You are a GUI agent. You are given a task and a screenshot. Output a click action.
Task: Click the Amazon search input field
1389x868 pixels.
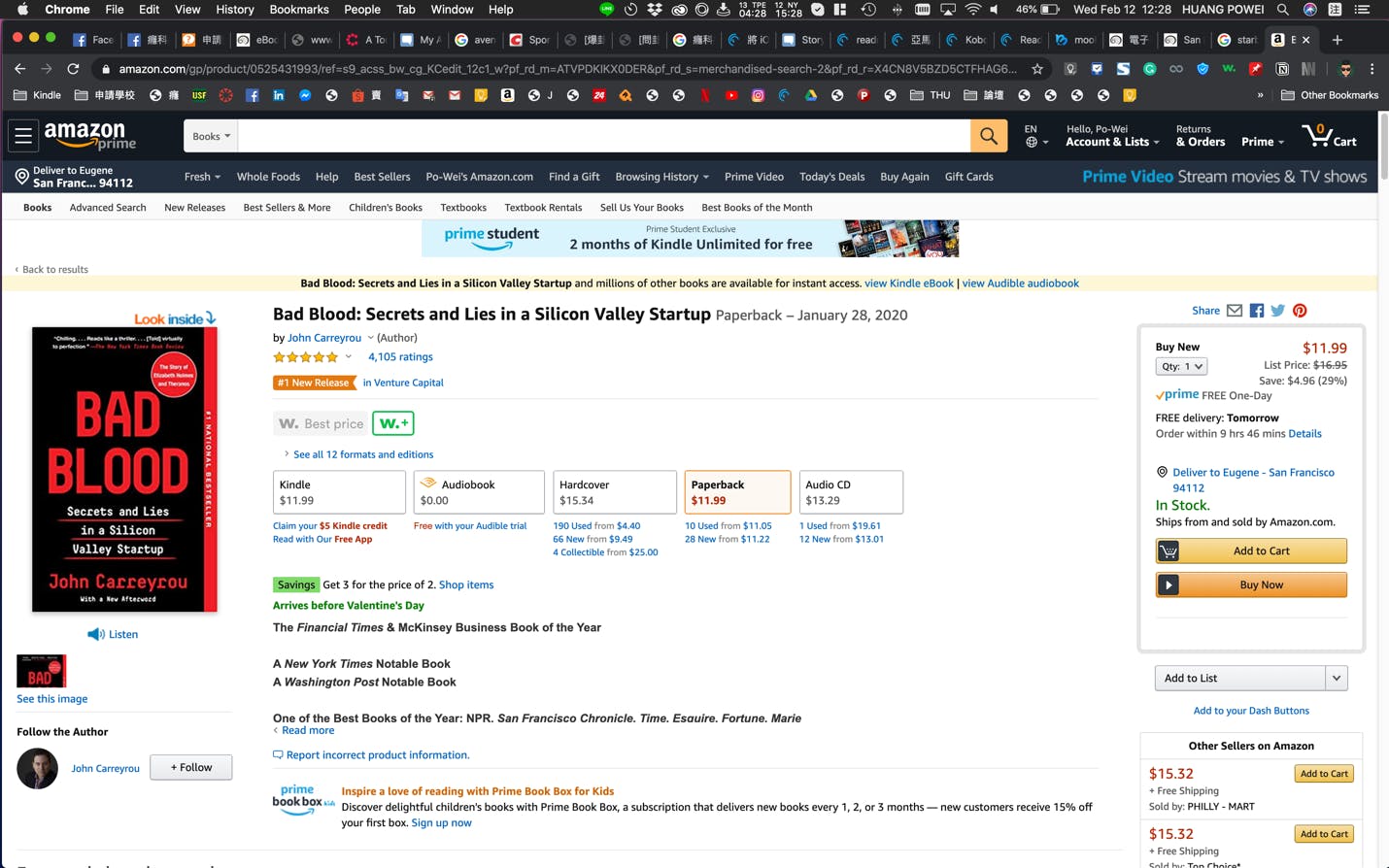603,136
